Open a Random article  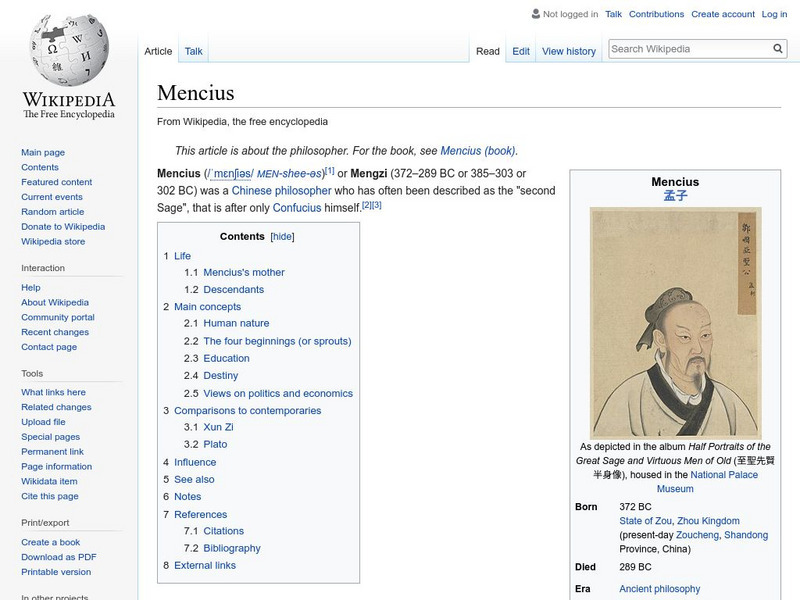pos(51,211)
